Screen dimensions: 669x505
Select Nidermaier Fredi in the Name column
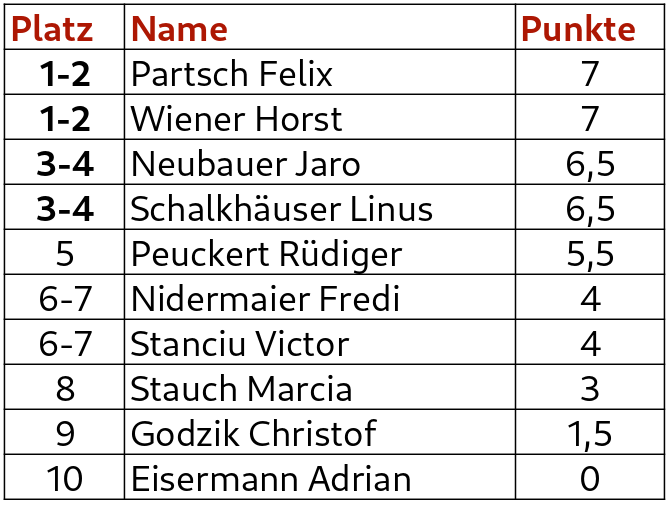click(265, 299)
